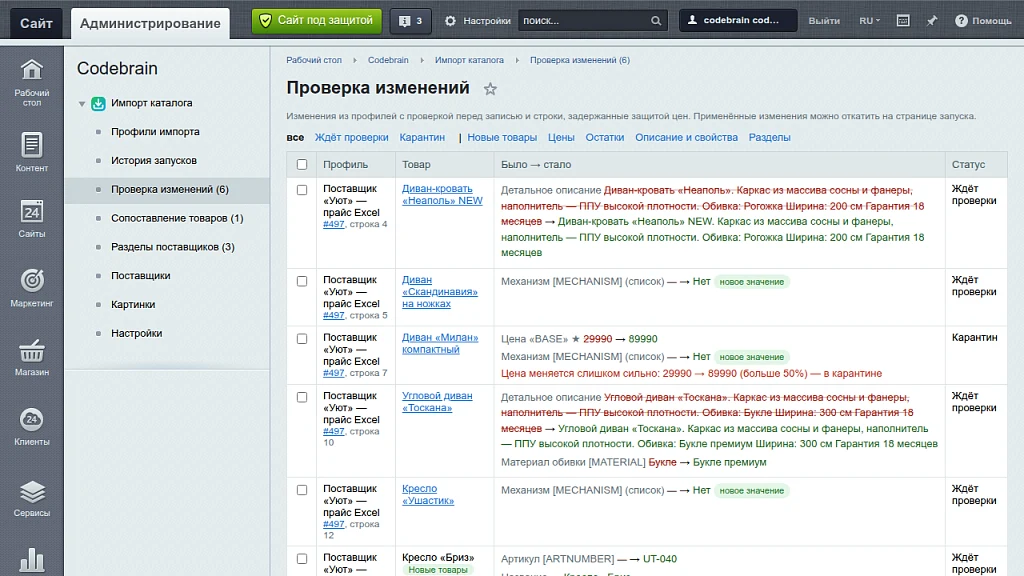This screenshot has height=576, width=1024.
Task: Click the Импорт каталога green download icon
Action: [98, 103]
